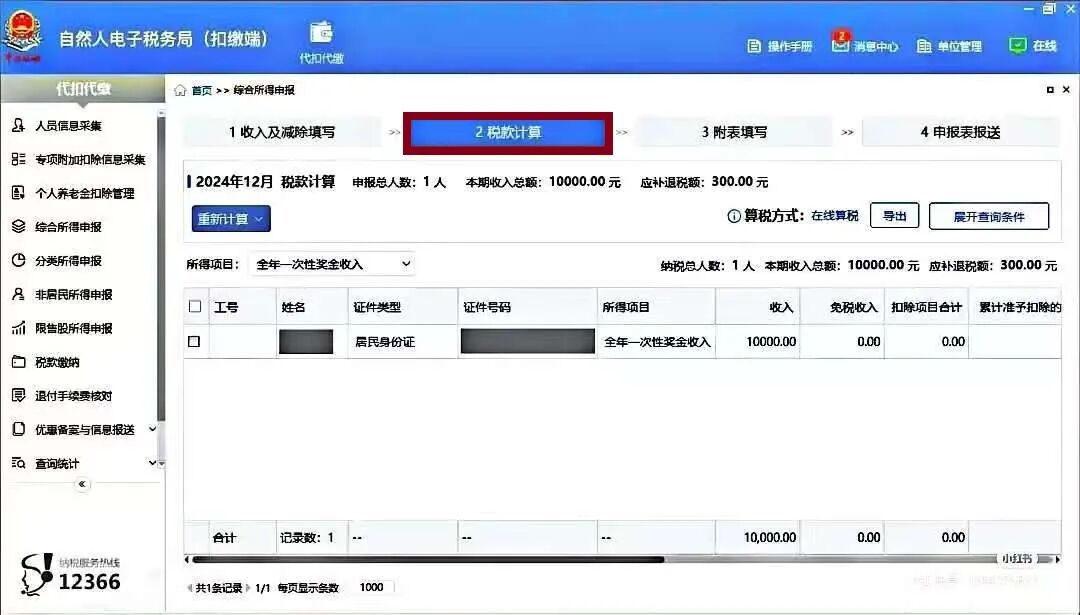Click 展开查询条件 to show search filters
The height and width of the screenshot is (615, 1080).
click(x=990, y=215)
